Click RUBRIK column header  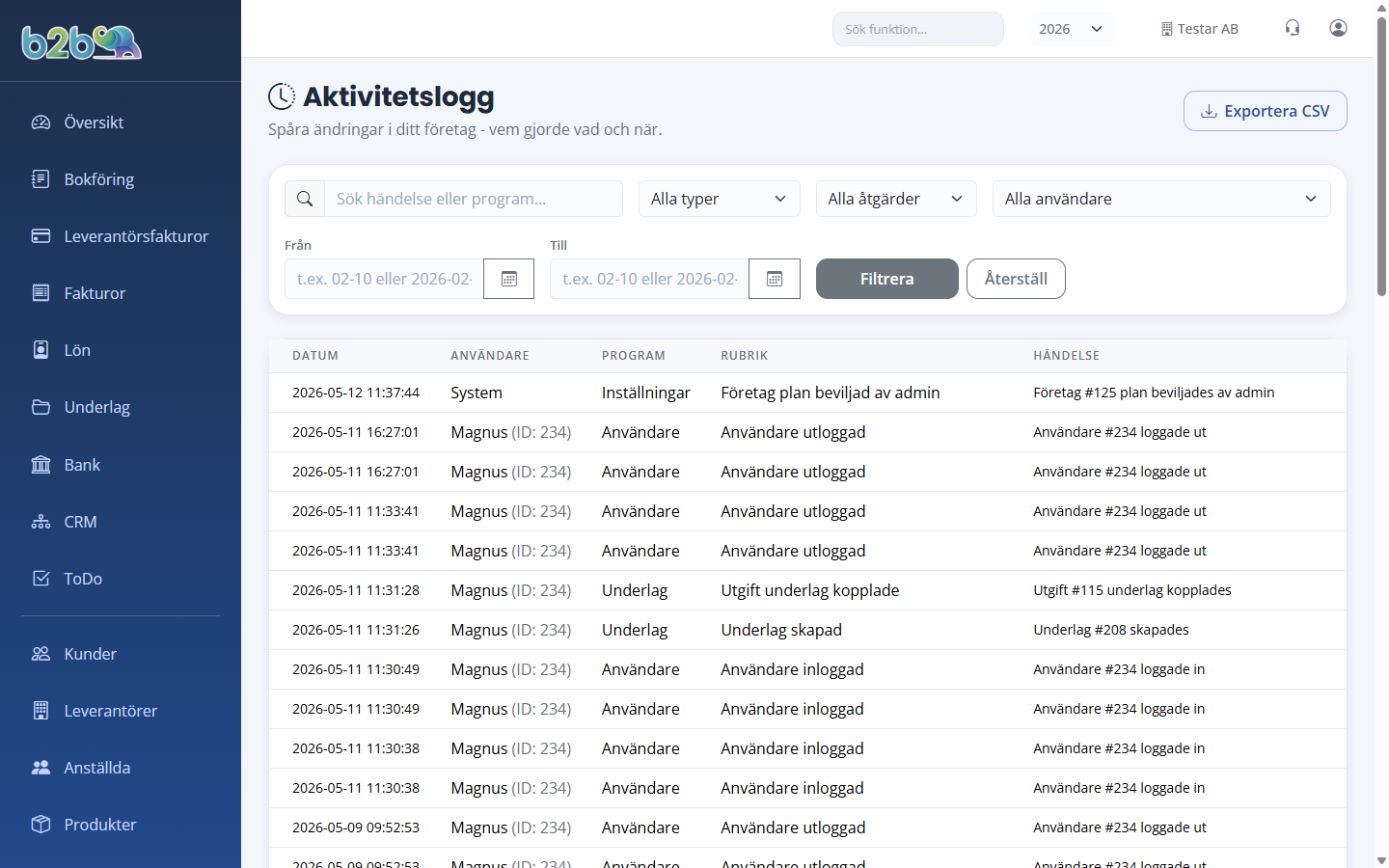tap(745, 356)
